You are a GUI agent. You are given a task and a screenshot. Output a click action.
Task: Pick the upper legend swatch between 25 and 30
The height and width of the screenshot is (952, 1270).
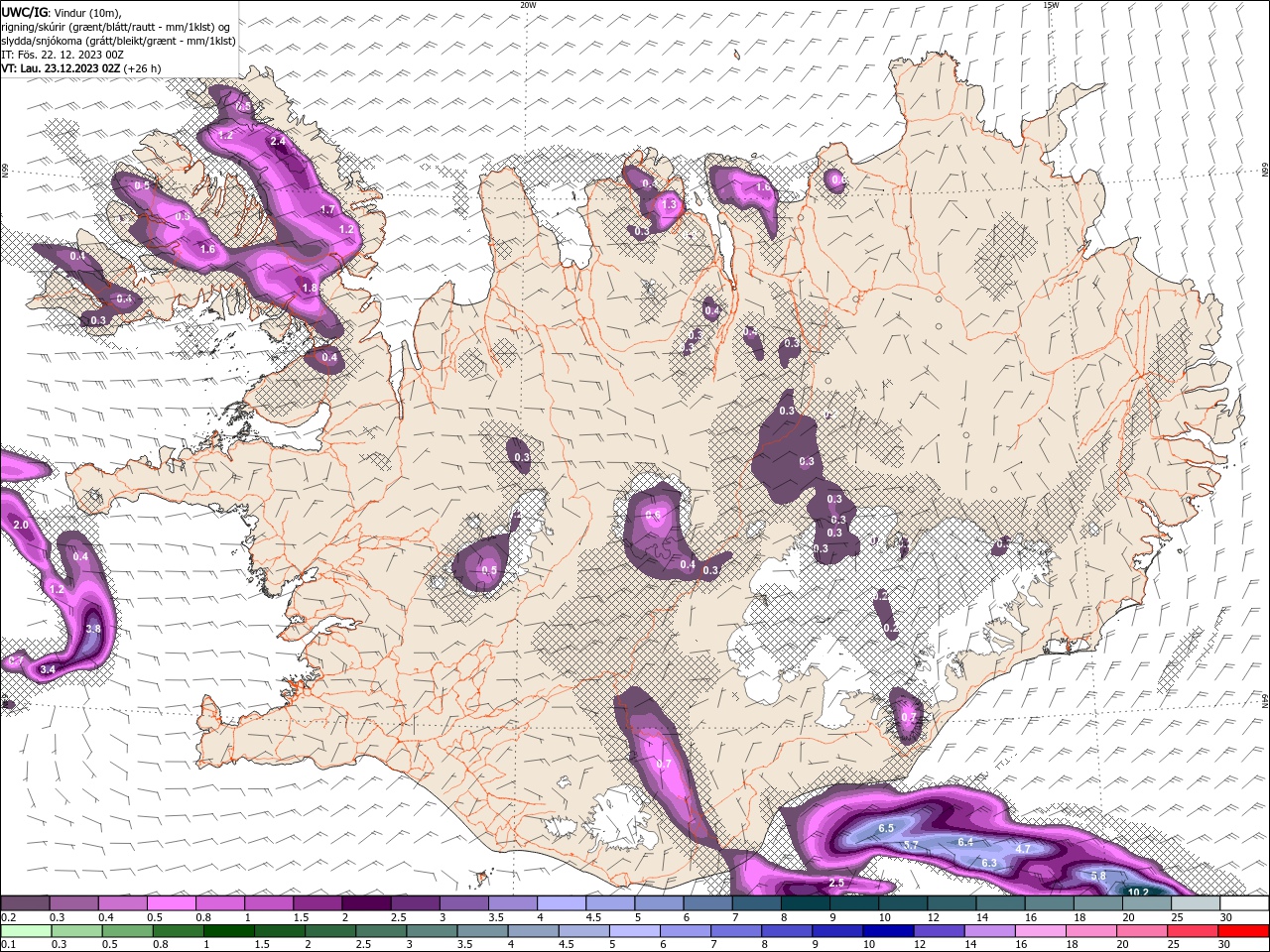click(1196, 903)
